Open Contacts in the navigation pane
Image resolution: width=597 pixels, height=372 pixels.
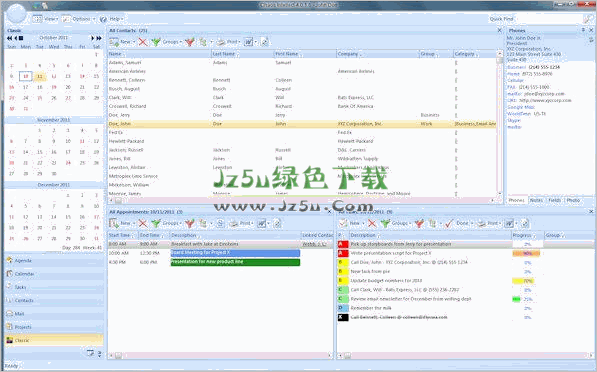(x=54, y=301)
